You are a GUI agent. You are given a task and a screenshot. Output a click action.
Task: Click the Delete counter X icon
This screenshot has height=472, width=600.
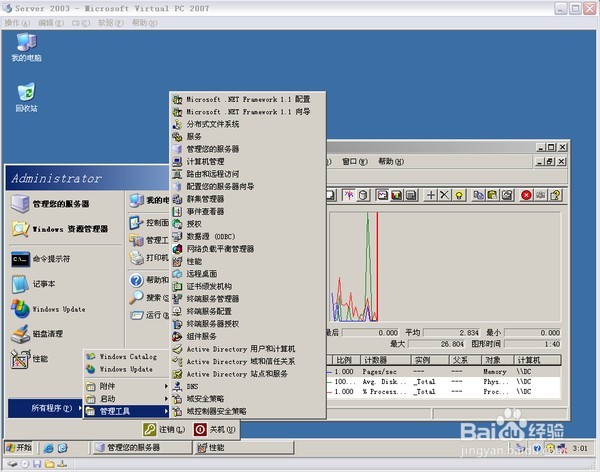click(x=445, y=195)
